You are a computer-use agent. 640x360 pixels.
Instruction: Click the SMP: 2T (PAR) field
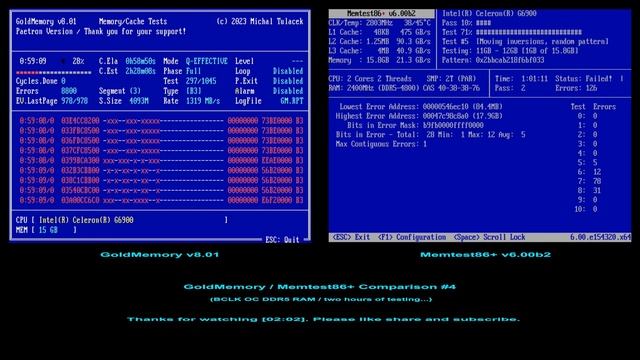451,79
